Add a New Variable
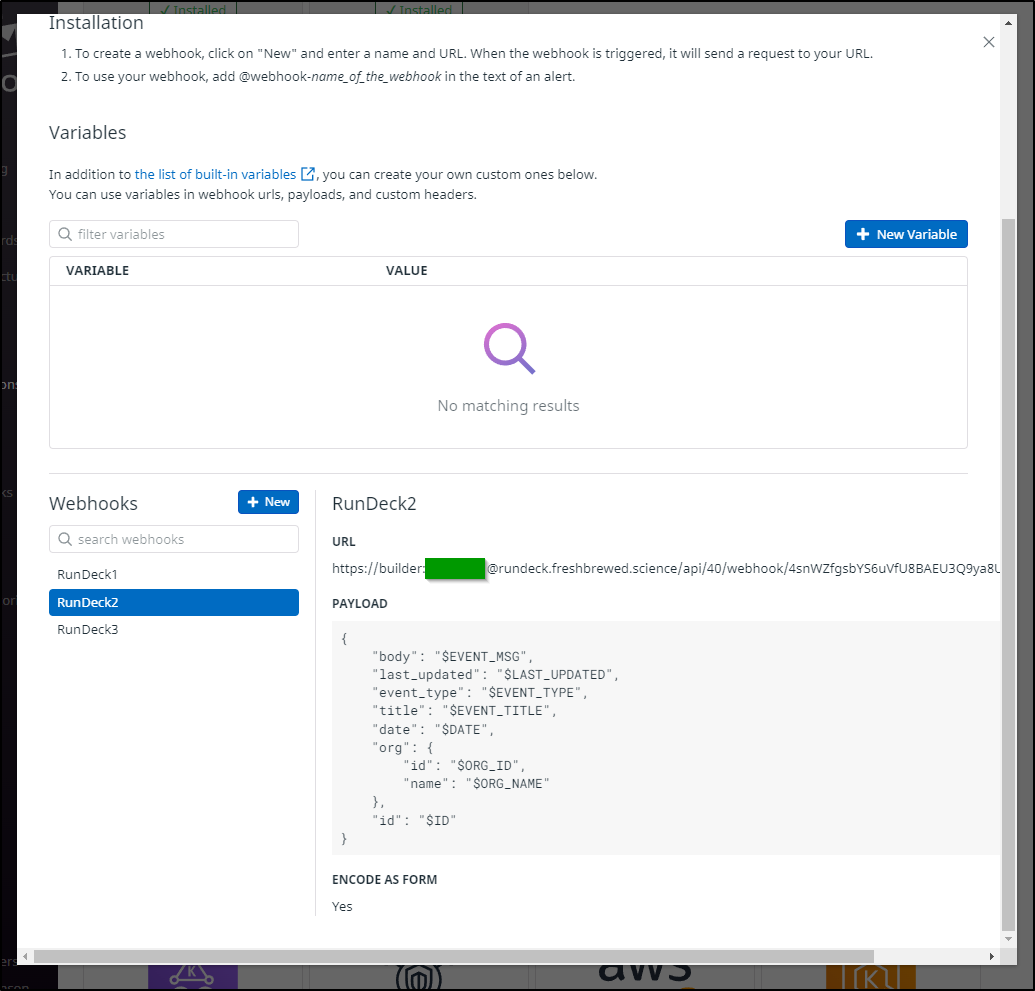Viewport: 1035px width, 991px height. pos(906,234)
